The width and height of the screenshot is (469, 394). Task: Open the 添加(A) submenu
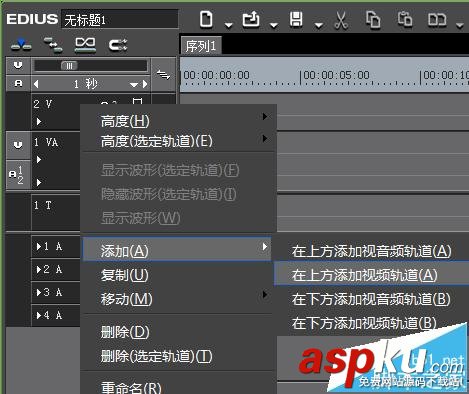(177, 249)
